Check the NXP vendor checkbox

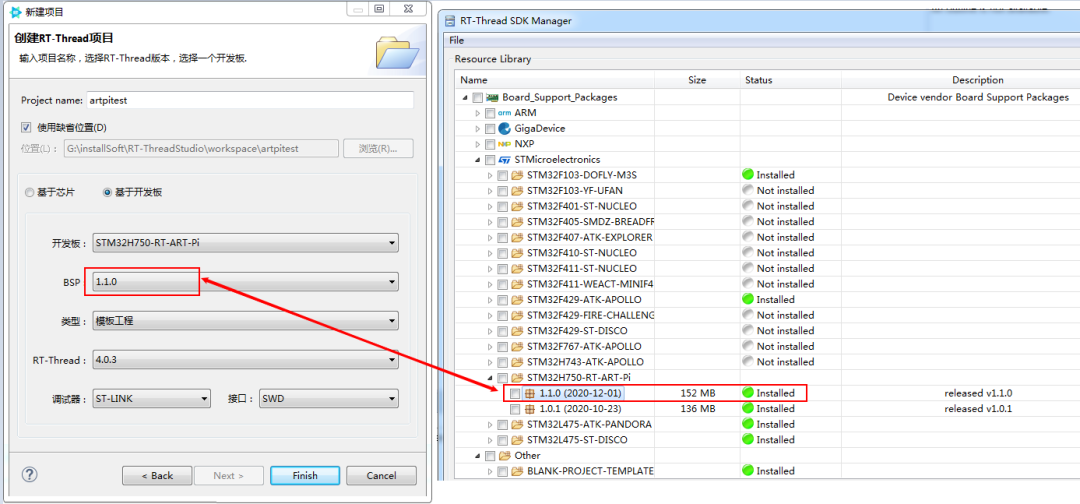pyautogui.click(x=490, y=145)
